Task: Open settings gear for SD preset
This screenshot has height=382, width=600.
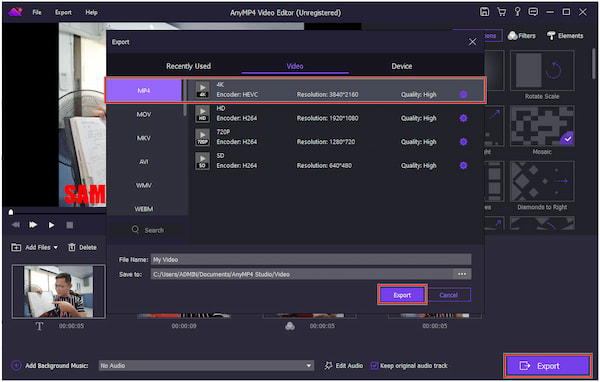Action: tap(463, 166)
